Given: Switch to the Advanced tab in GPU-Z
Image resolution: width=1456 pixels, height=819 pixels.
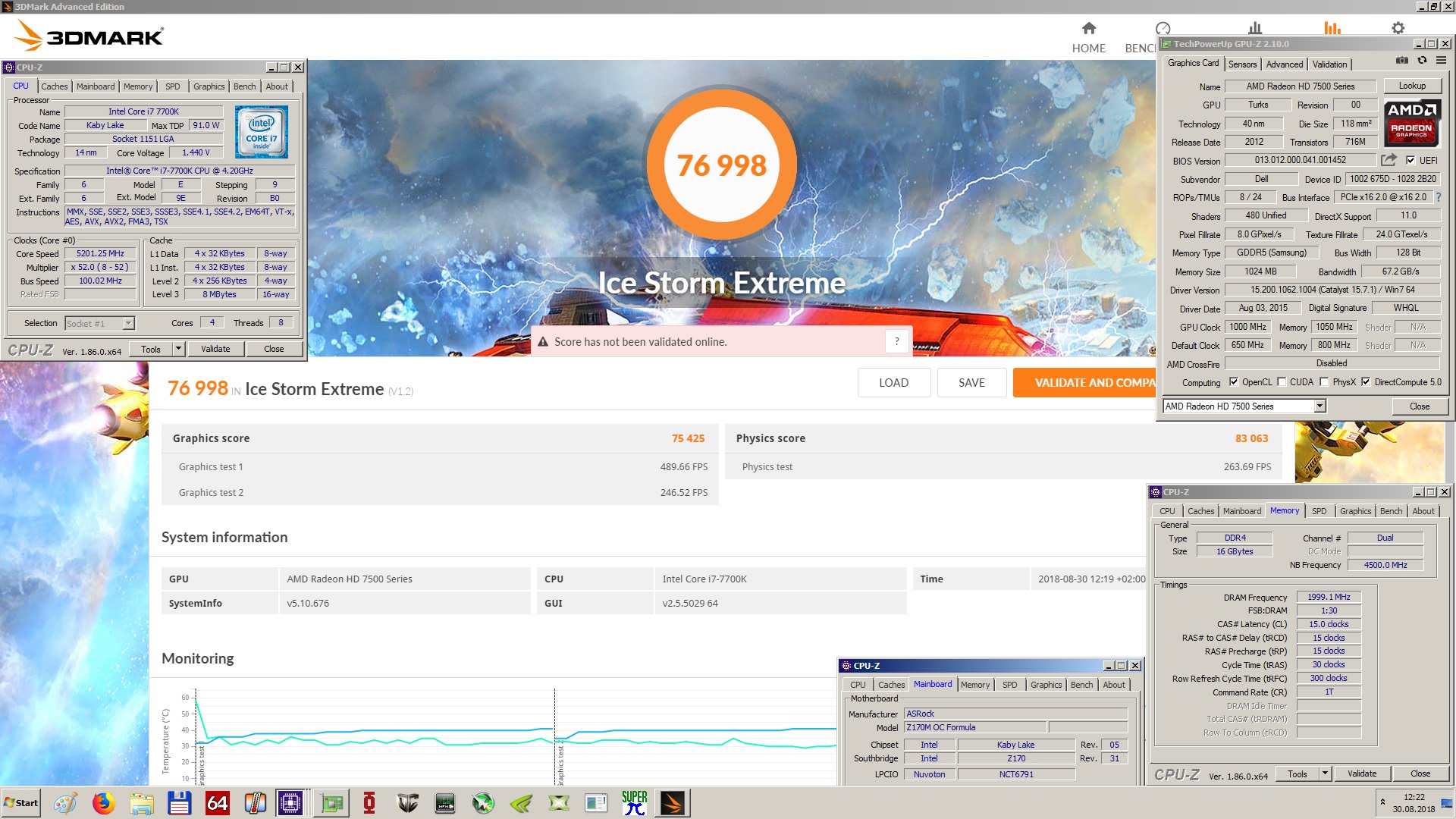Looking at the screenshot, I should click(x=1285, y=64).
